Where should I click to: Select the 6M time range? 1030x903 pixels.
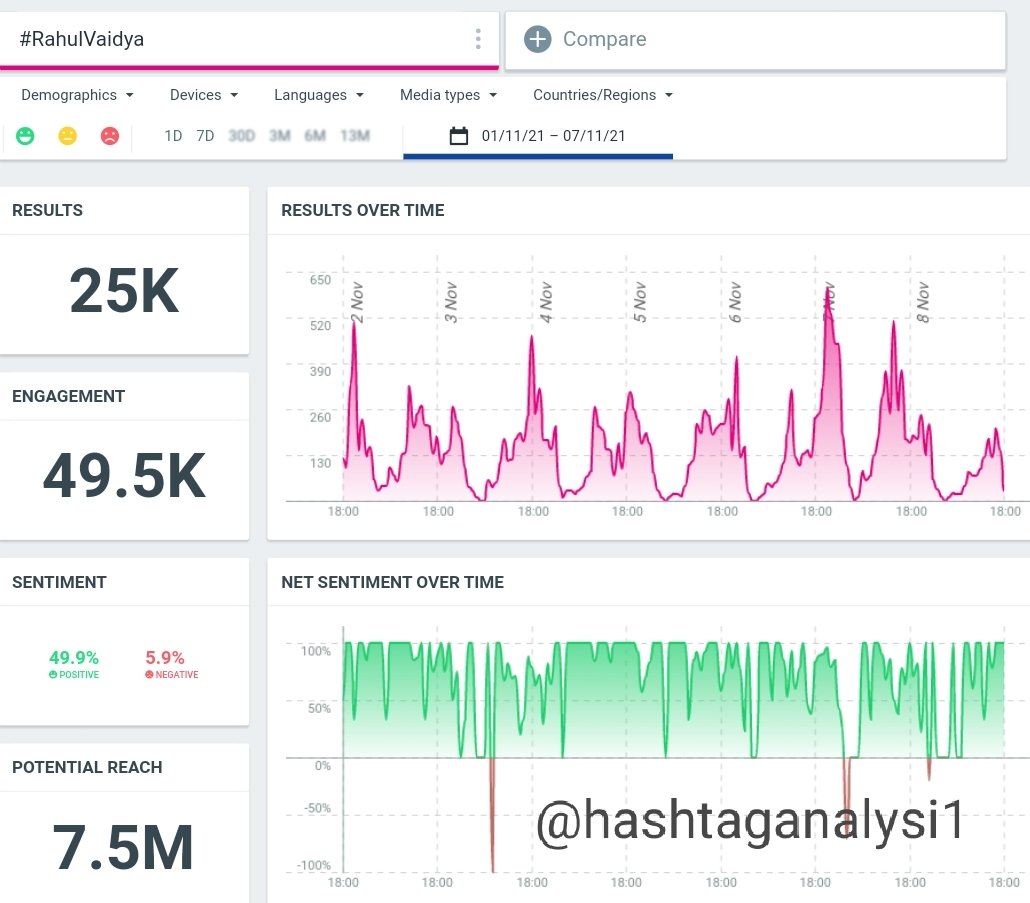[x=315, y=136]
